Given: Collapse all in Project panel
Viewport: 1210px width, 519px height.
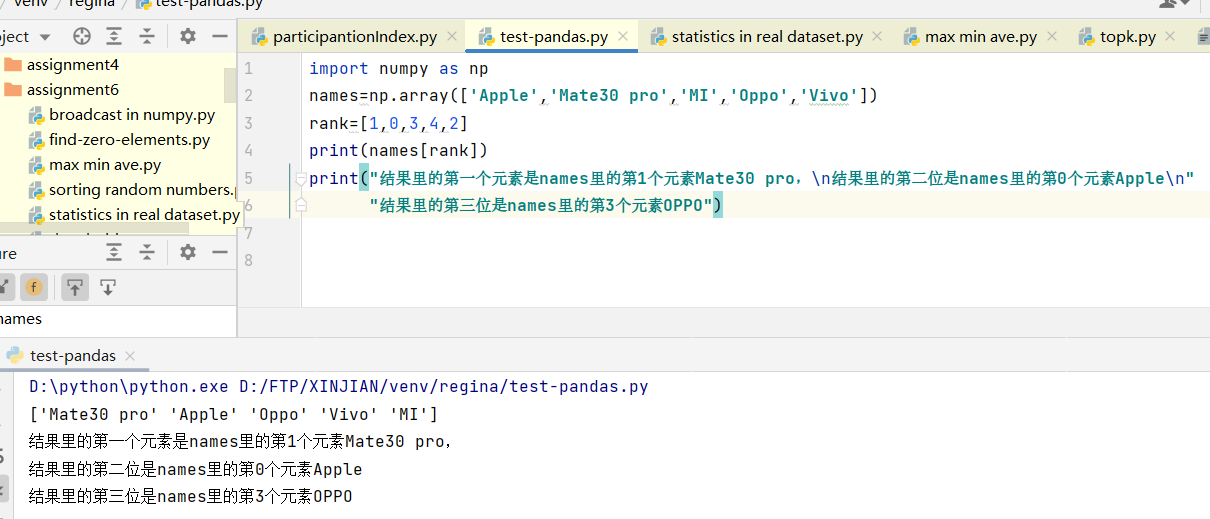Looking at the screenshot, I should 147,37.
